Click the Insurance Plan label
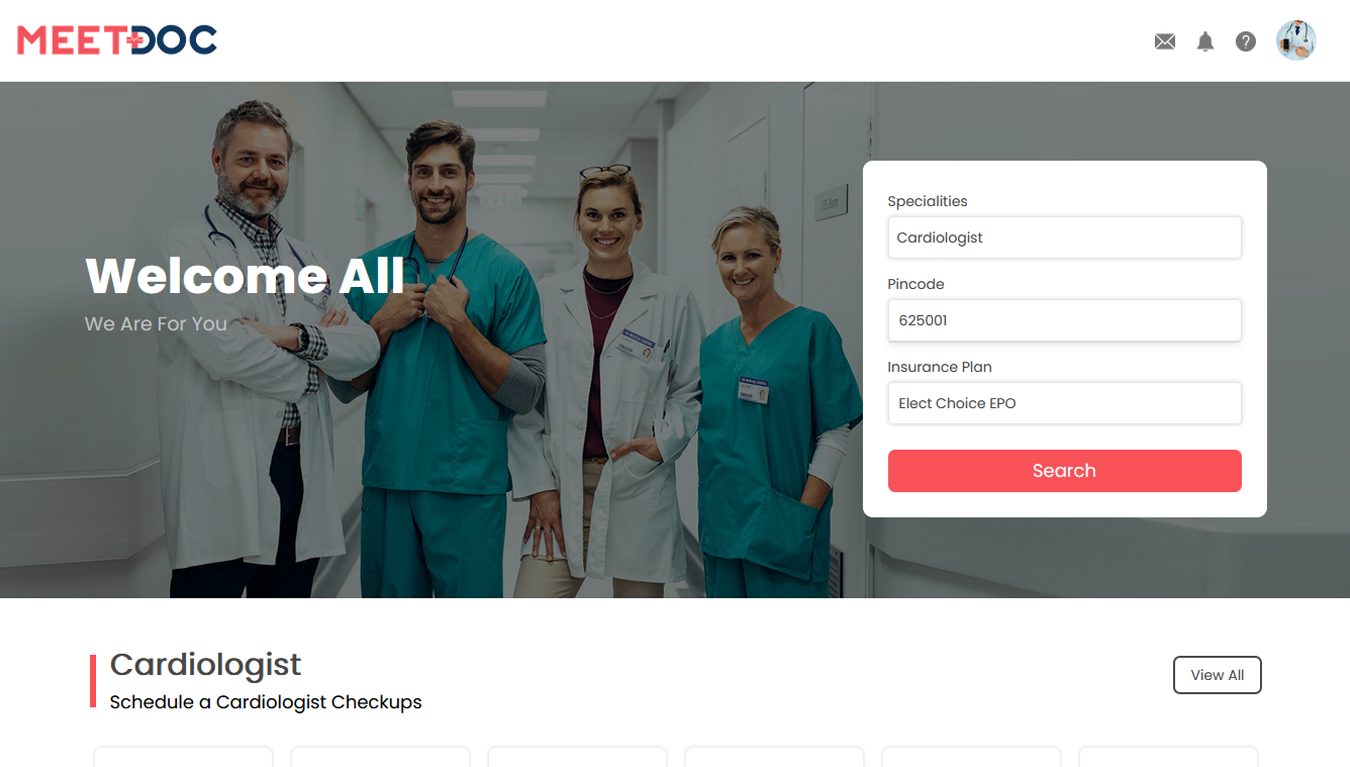 click(x=939, y=367)
